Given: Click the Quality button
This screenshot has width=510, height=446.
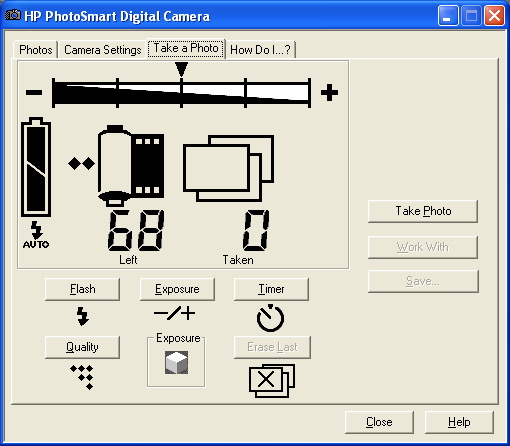Looking at the screenshot, I should pyautogui.click(x=82, y=347).
